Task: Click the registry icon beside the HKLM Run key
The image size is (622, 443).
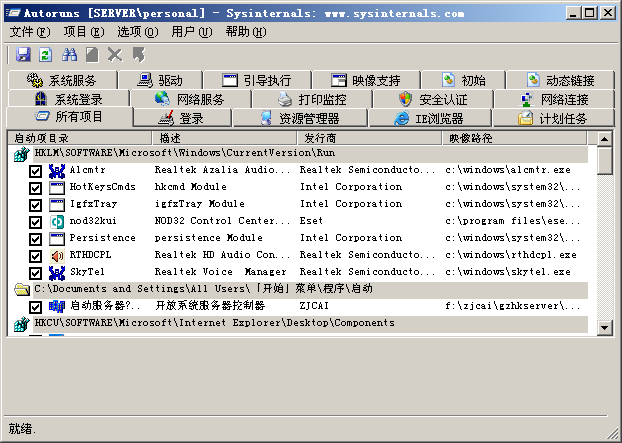Action: click(22, 154)
